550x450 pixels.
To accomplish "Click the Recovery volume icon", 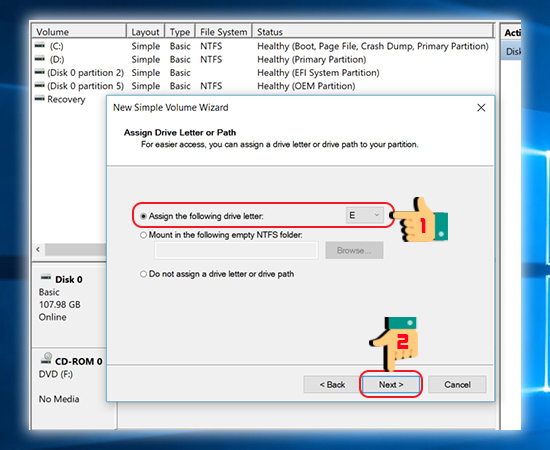I will point(40,99).
